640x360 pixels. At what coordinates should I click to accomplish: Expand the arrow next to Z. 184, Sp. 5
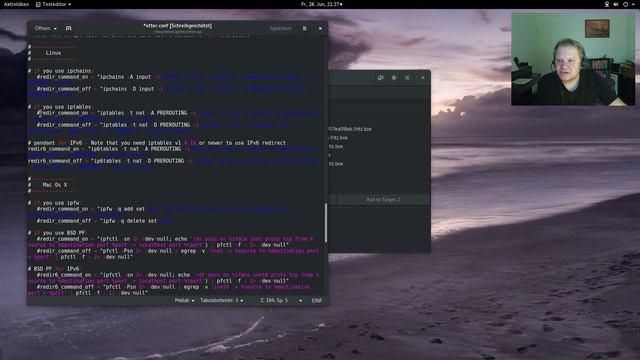point(300,300)
